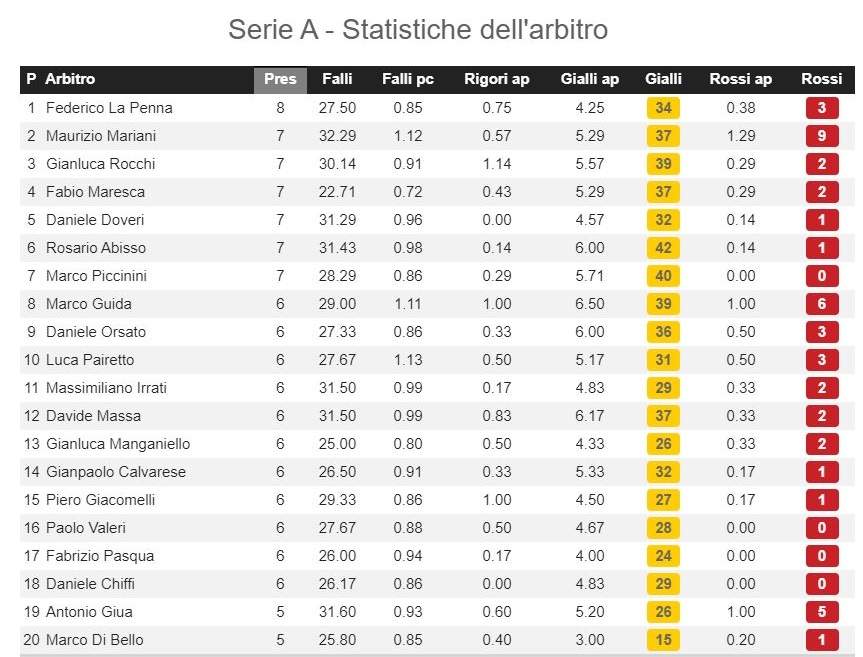Sort table by Pres column header
The height and width of the screenshot is (657, 863).
280,79
